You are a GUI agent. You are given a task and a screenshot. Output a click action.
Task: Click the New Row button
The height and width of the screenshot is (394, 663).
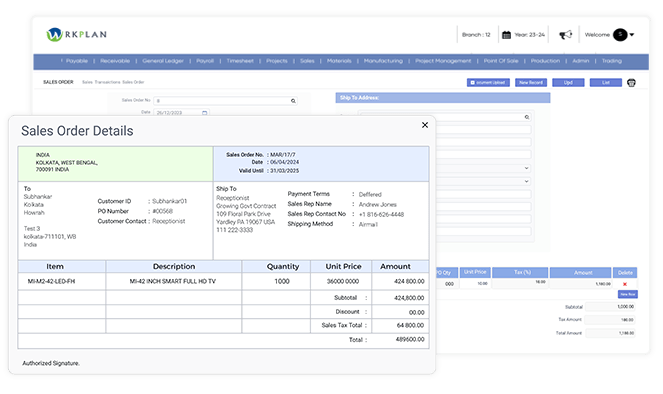[x=628, y=294]
